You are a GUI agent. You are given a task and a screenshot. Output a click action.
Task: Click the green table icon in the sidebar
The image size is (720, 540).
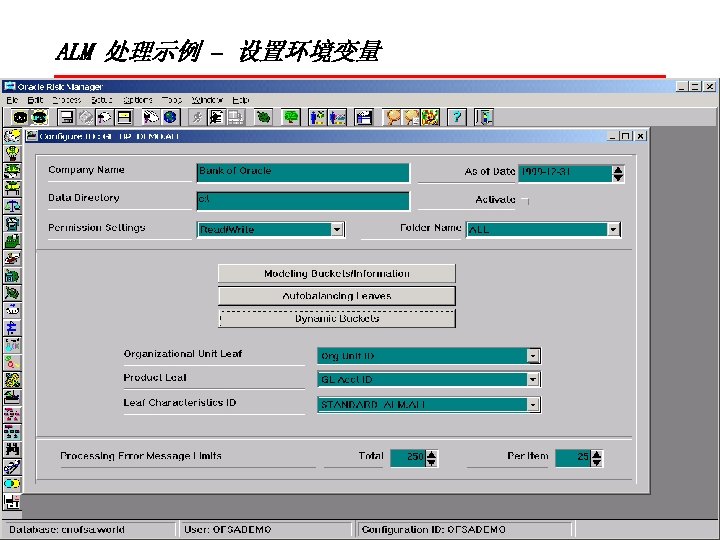click(12, 188)
